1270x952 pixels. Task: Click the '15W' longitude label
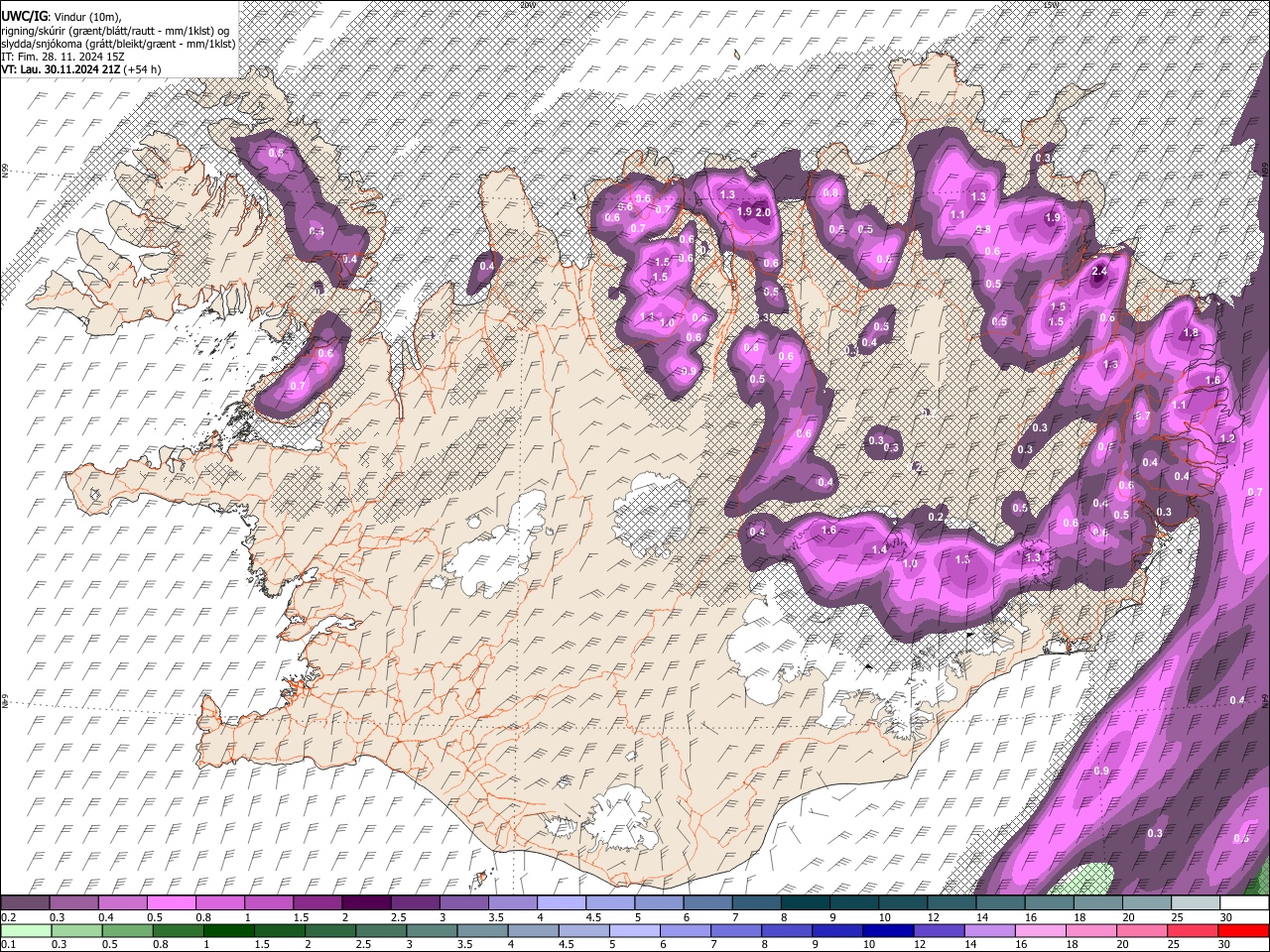coord(1051,4)
